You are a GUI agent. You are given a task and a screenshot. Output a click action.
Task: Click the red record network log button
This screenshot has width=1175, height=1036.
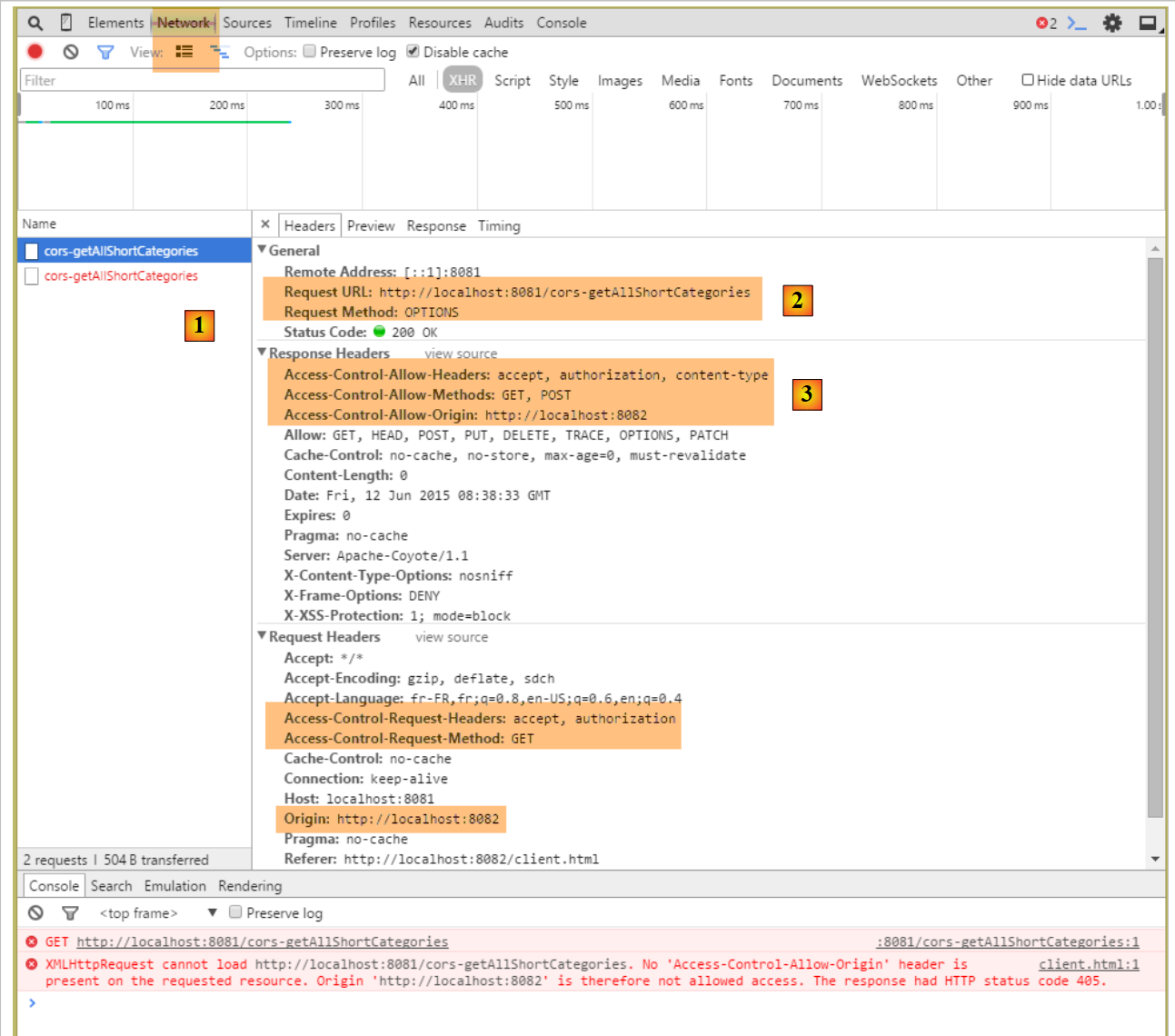click(35, 52)
